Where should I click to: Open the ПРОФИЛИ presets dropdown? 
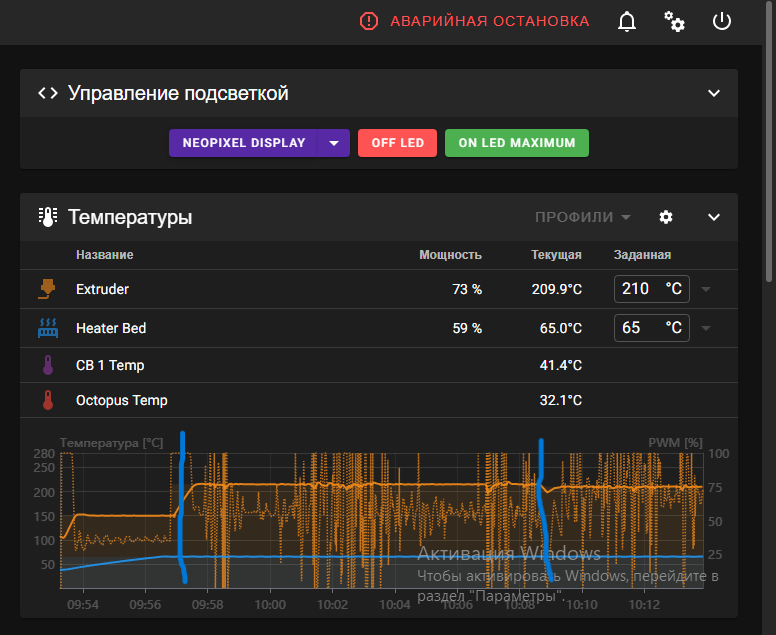(x=582, y=217)
